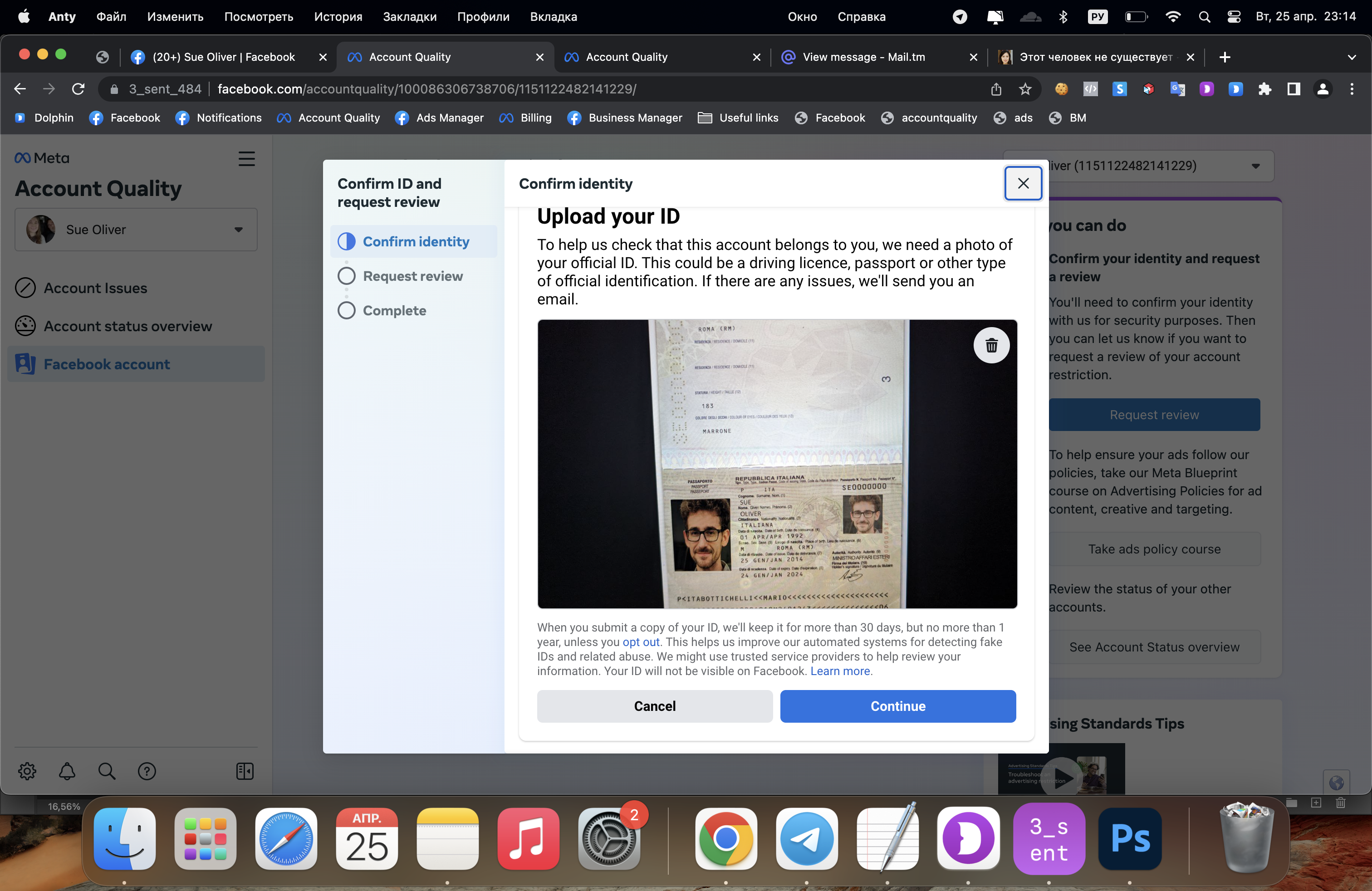The width and height of the screenshot is (1372, 891).
Task: Open System Settings from the Dock
Action: click(609, 838)
